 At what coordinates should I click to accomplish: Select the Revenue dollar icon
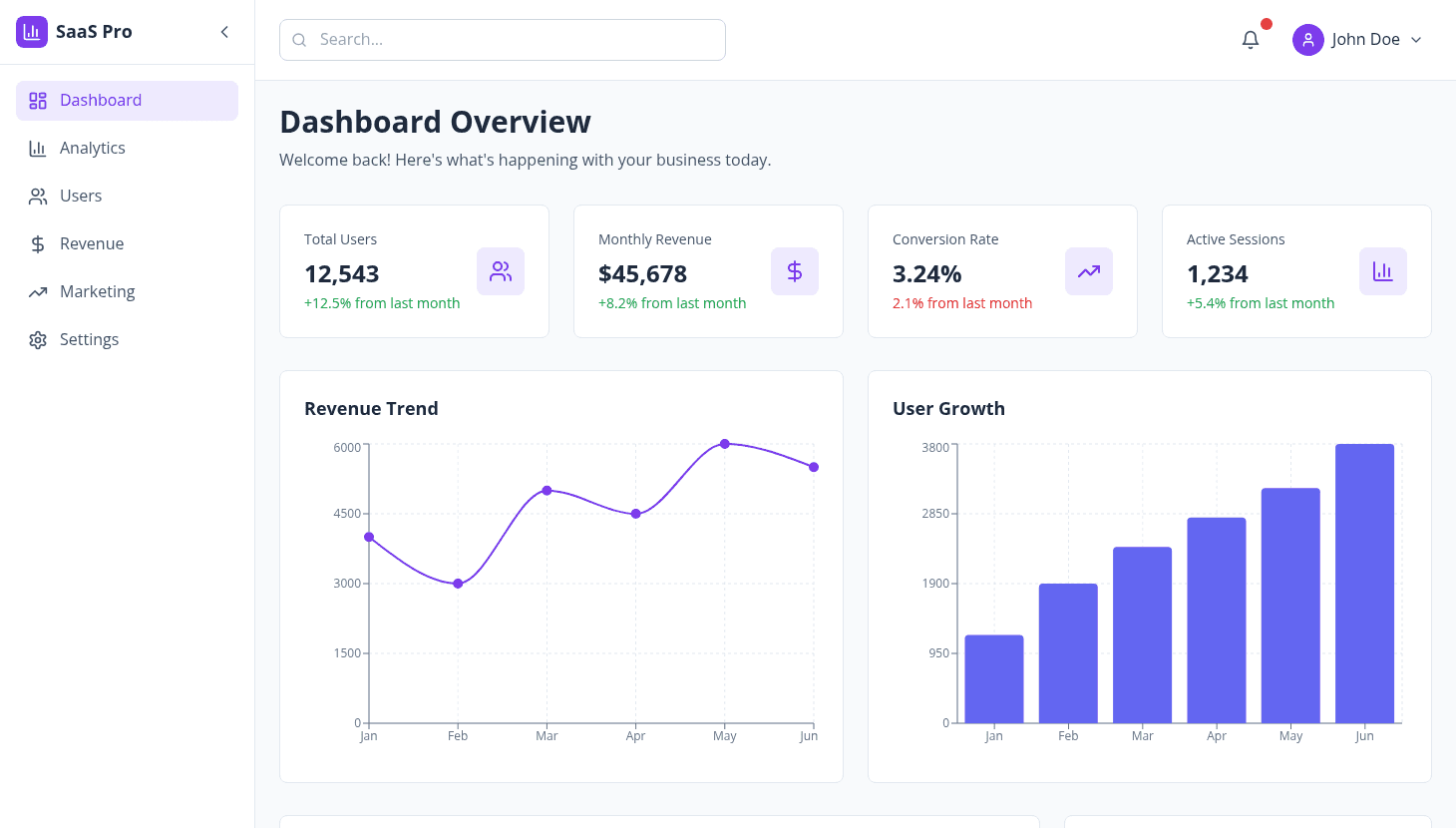[x=38, y=243]
